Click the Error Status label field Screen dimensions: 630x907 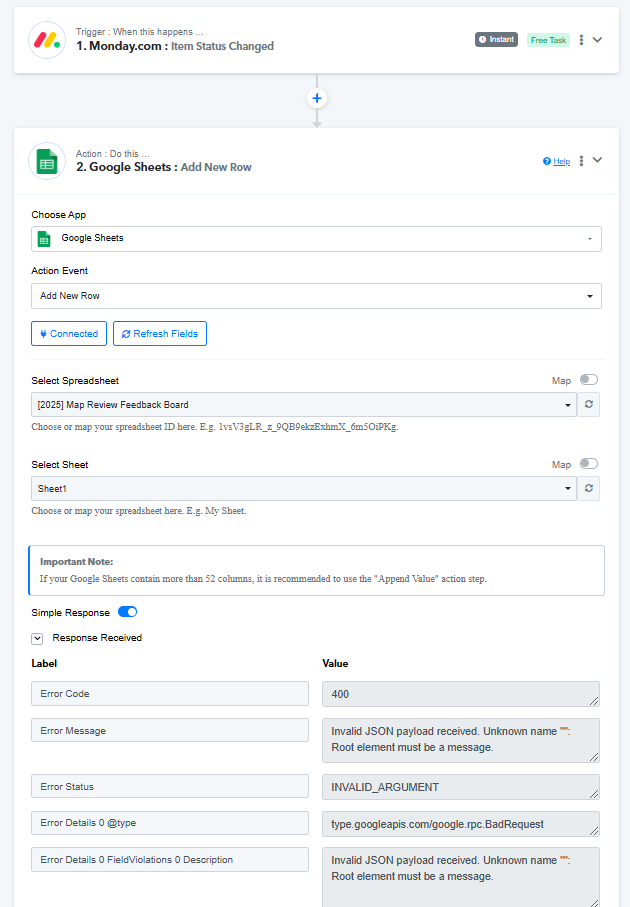coord(170,787)
